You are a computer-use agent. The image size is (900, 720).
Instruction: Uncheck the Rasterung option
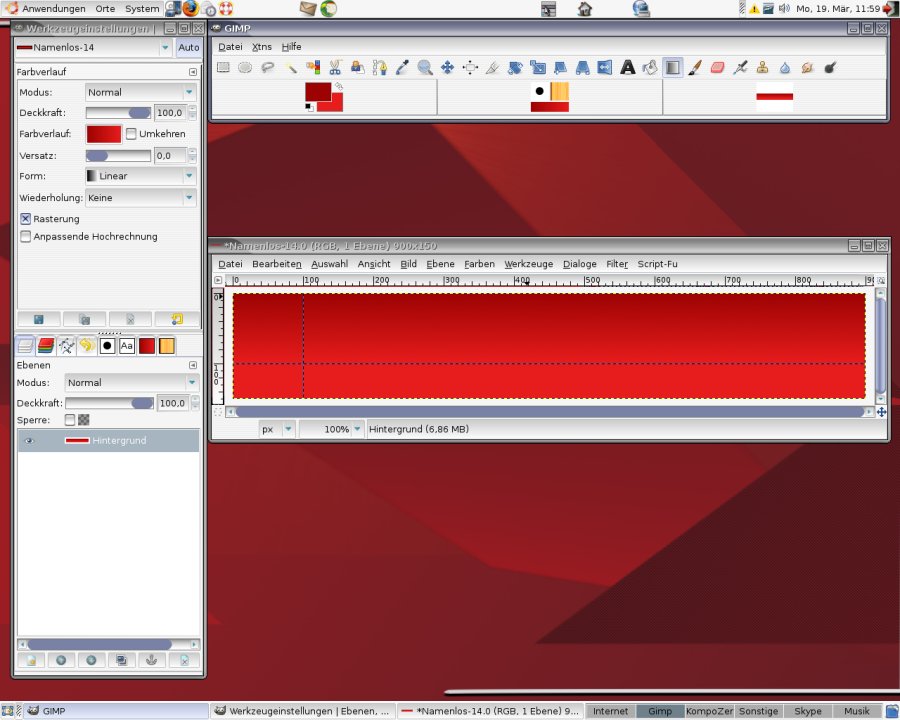[25, 219]
